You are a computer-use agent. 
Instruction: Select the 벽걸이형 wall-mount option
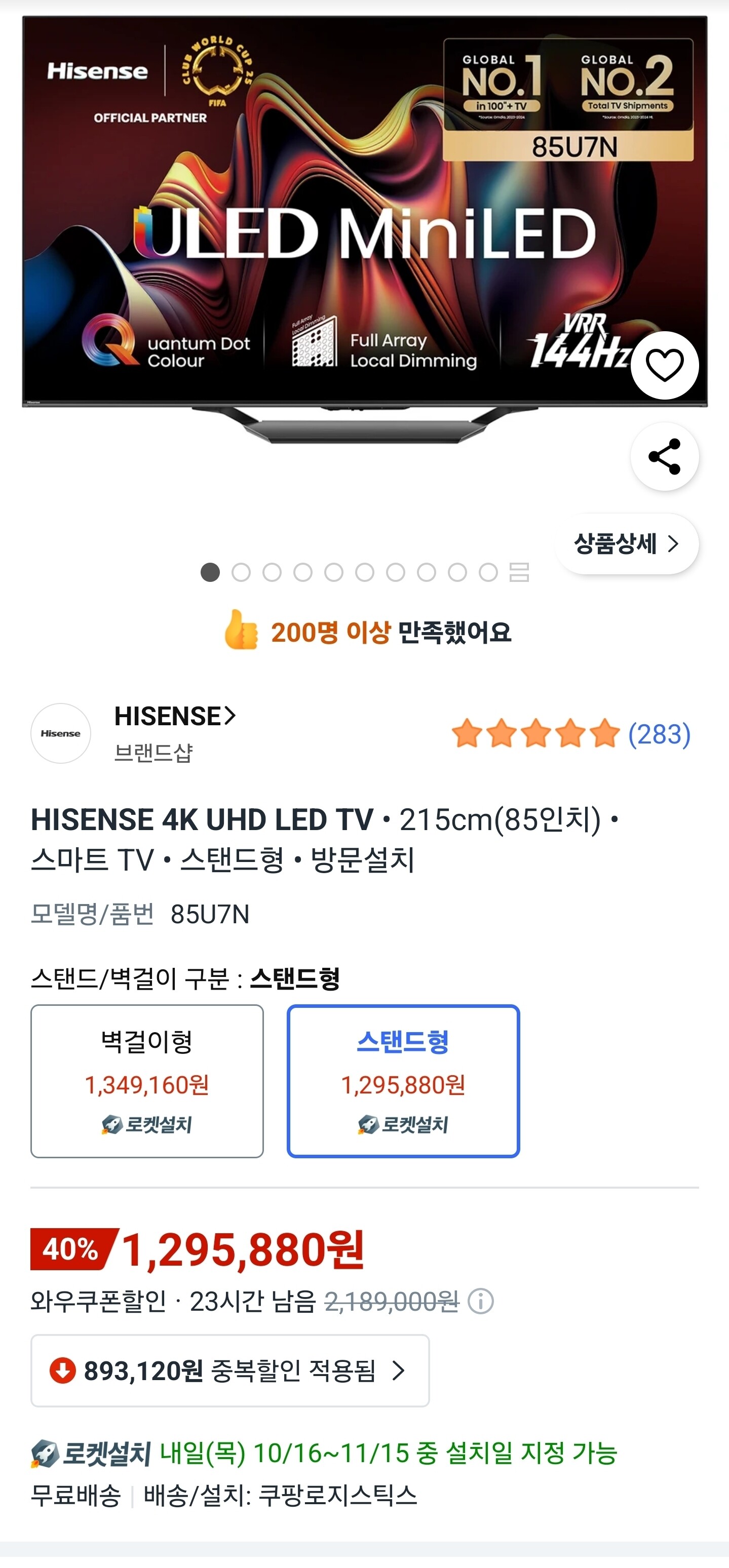[x=147, y=1081]
